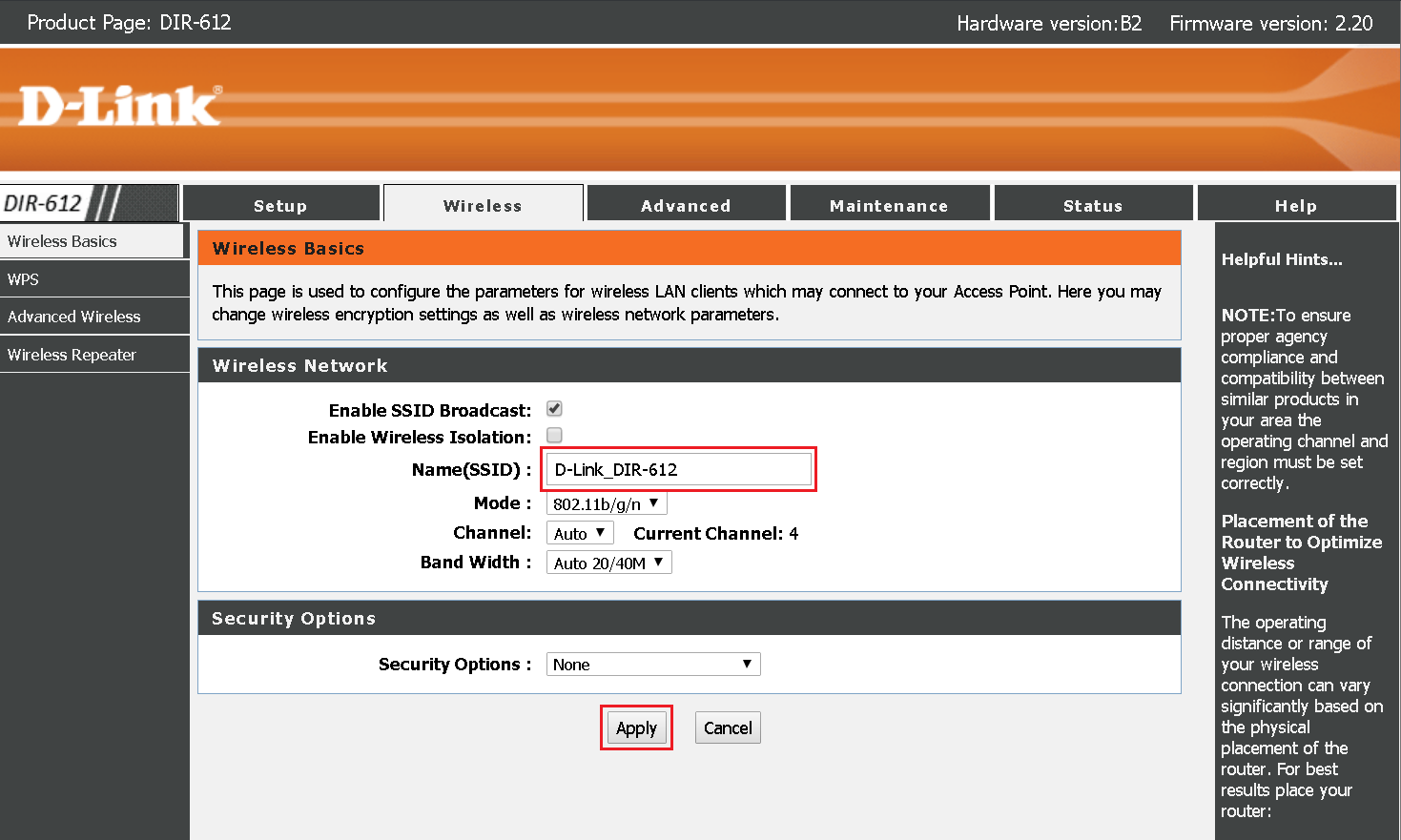This screenshot has height=840, width=1401.
Task: Open the Mode 802.11b/g/n dropdown
Action: pyautogui.click(x=607, y=503)
